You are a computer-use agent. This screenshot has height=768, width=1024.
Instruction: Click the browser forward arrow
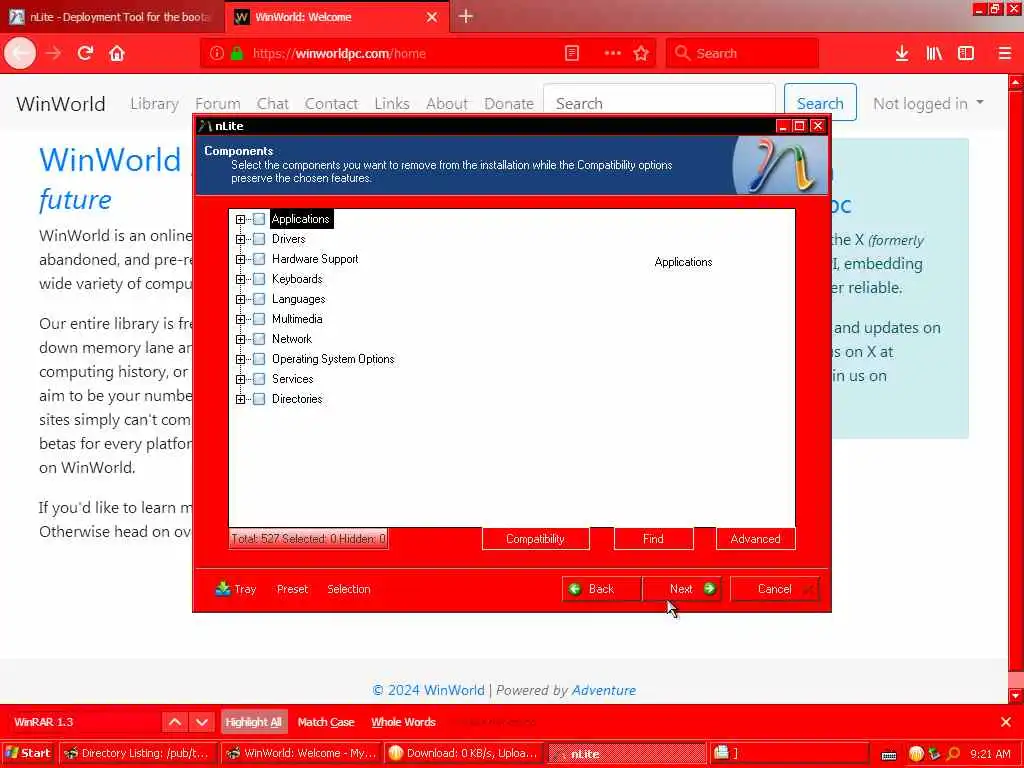click(x=54, y=53)
